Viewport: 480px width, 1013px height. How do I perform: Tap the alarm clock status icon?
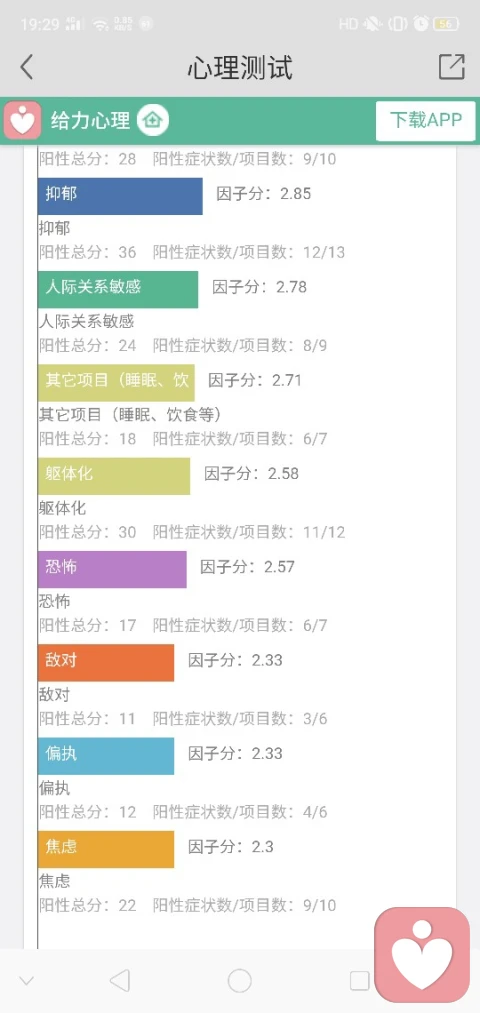coord(421,25)
